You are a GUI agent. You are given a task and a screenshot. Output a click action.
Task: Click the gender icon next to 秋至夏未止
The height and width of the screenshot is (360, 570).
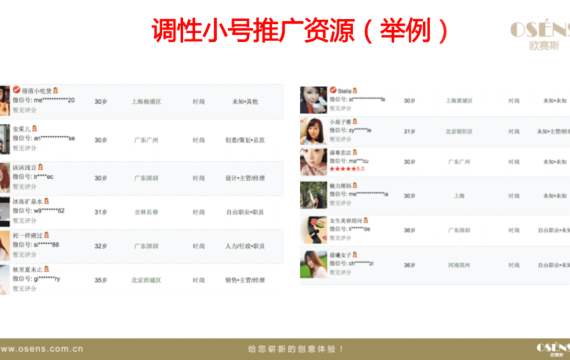point(47,269)
